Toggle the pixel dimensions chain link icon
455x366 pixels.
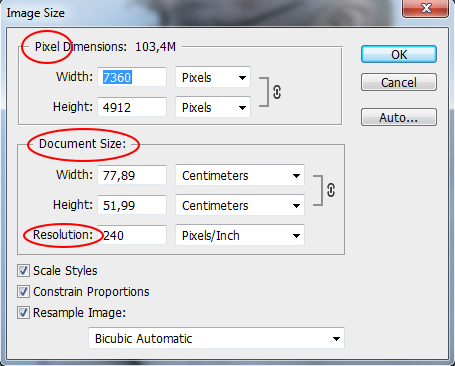click(x=277, y=92)
